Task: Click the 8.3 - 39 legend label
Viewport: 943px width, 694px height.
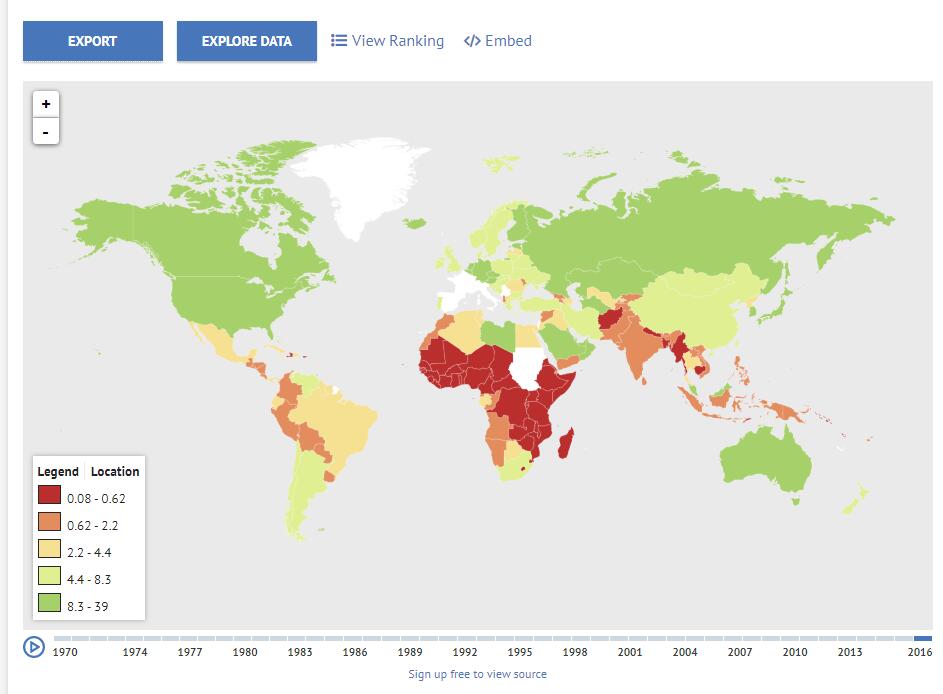Action: (x=88, y=606)
